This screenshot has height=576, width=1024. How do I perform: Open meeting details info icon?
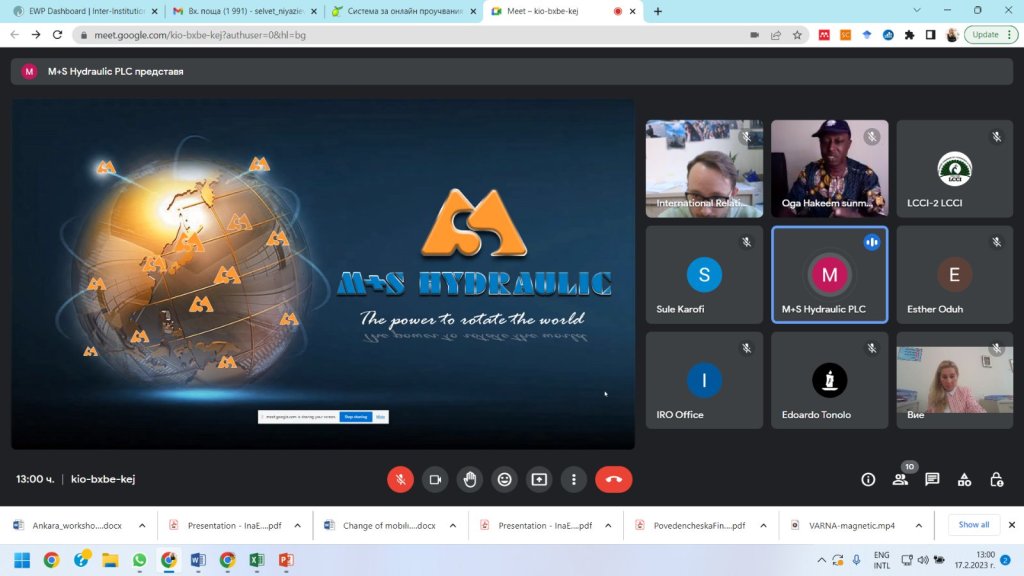point(868,479)
